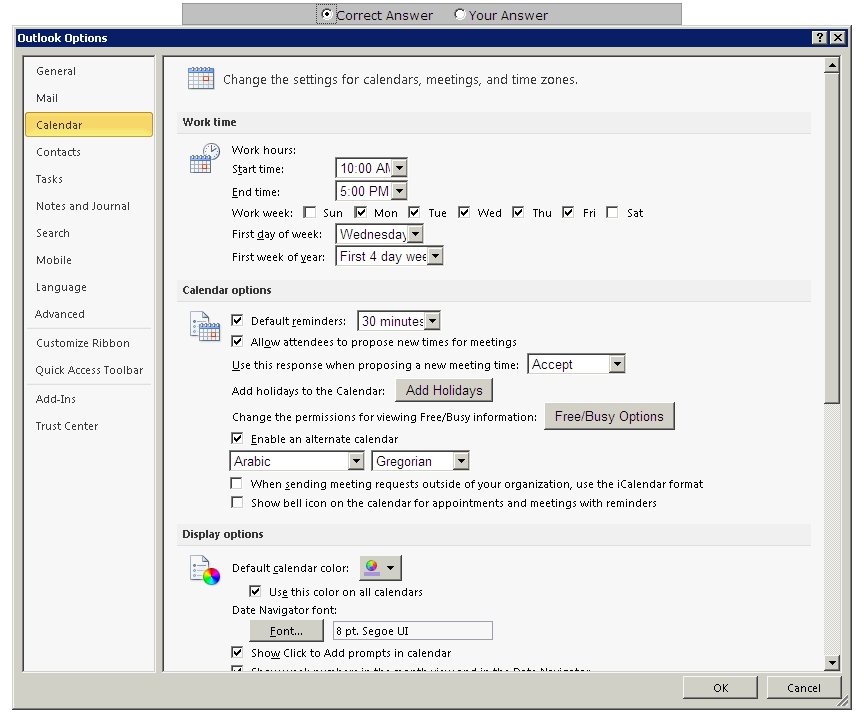
Task: Uncheck the Mon work week checkbox
Action: pos(361,213)
